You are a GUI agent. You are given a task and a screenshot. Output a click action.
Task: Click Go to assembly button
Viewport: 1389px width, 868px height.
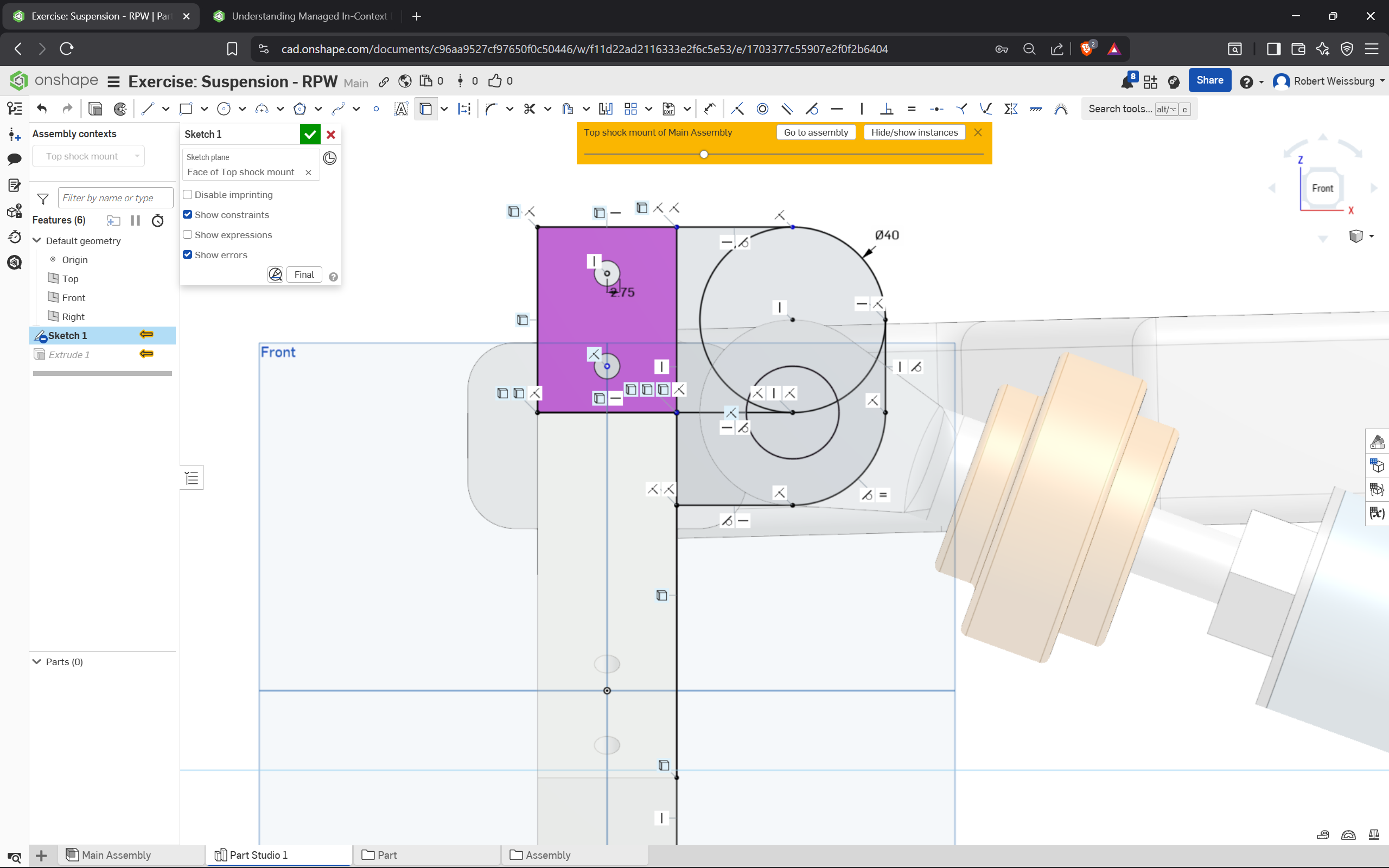pyautogui.click(x=815, y=132)
